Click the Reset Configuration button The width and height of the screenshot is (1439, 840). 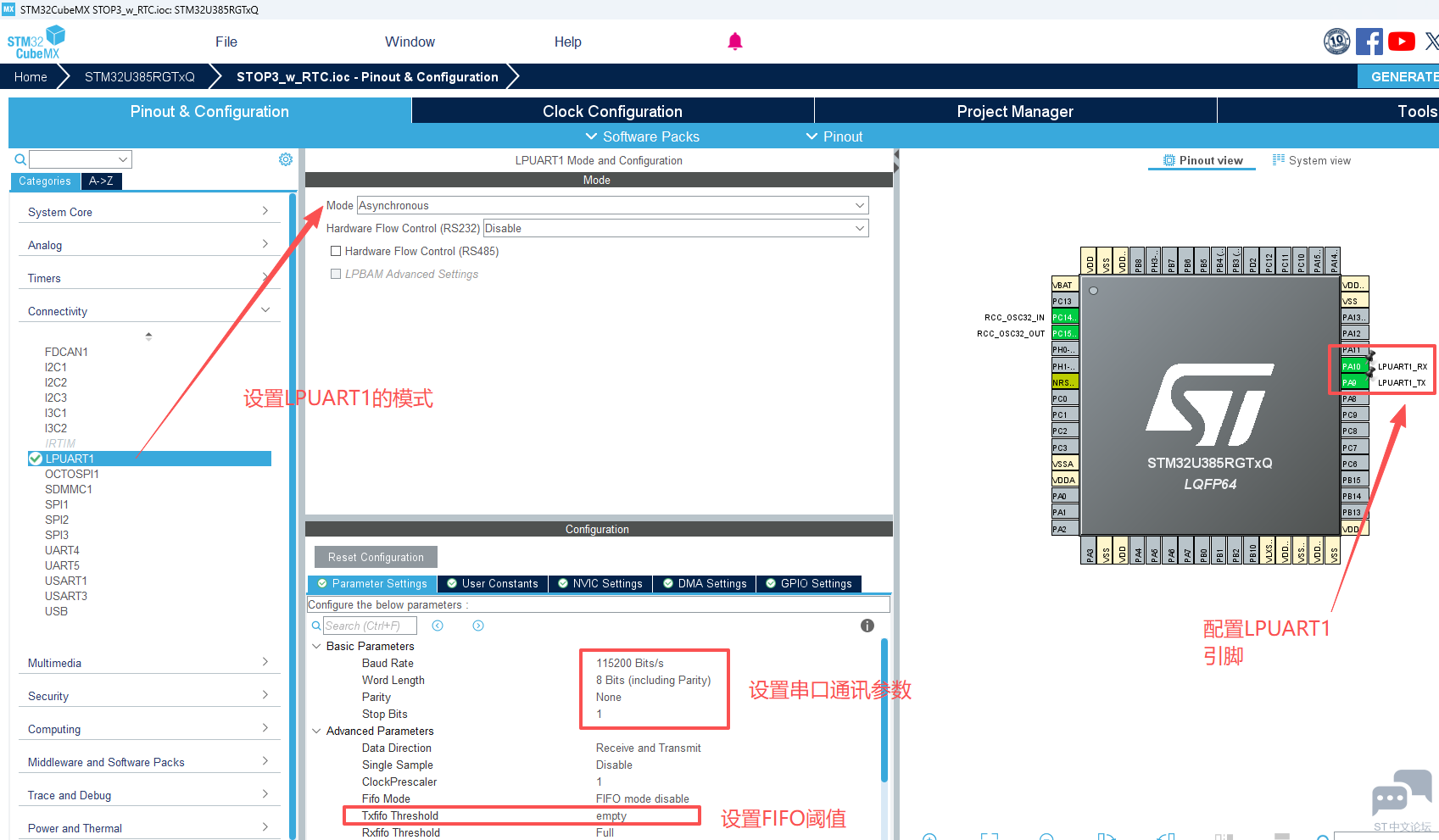point(376,557)
